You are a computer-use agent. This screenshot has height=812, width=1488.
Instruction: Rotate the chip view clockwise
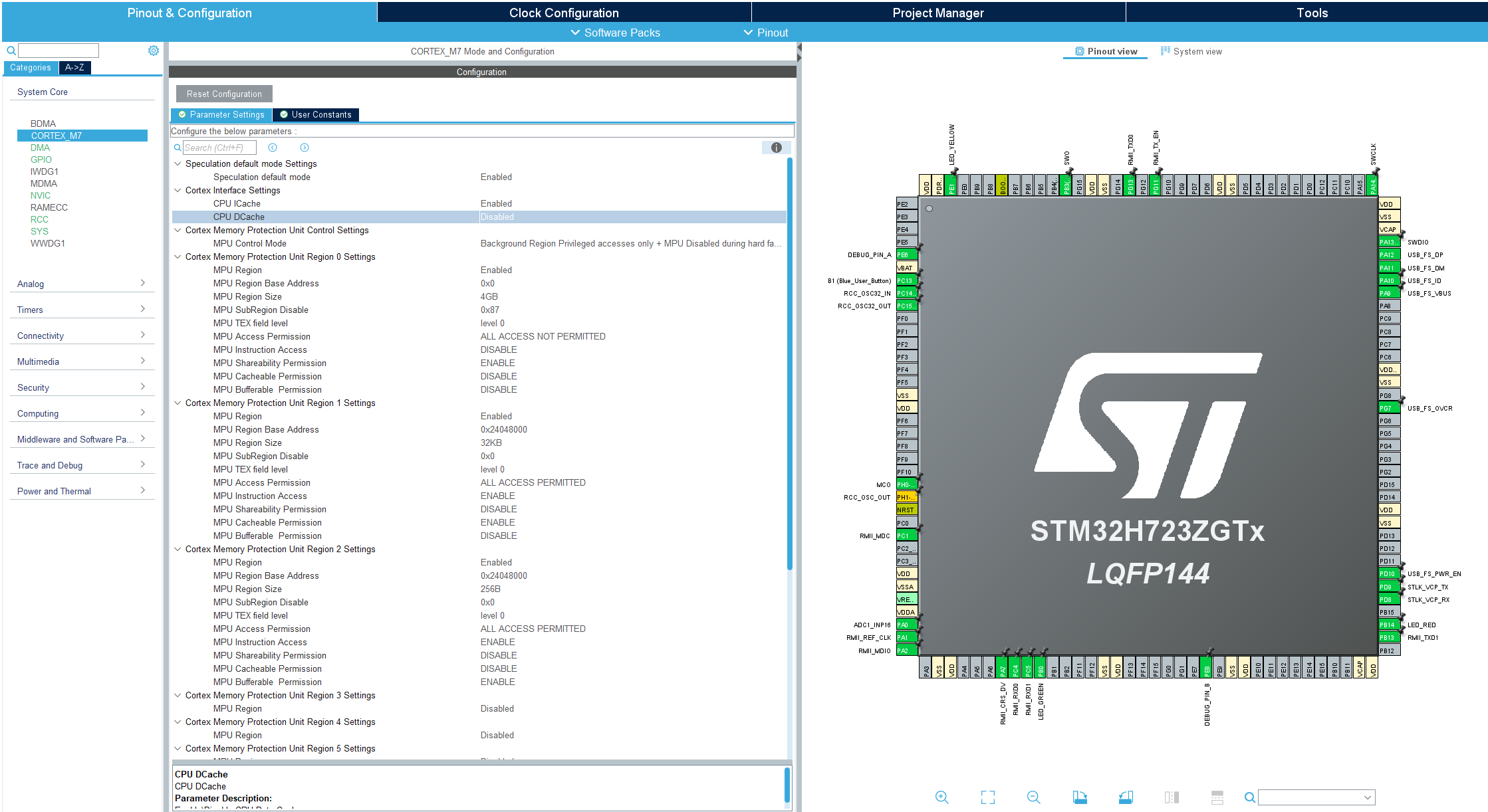(x=1080, y=797)
